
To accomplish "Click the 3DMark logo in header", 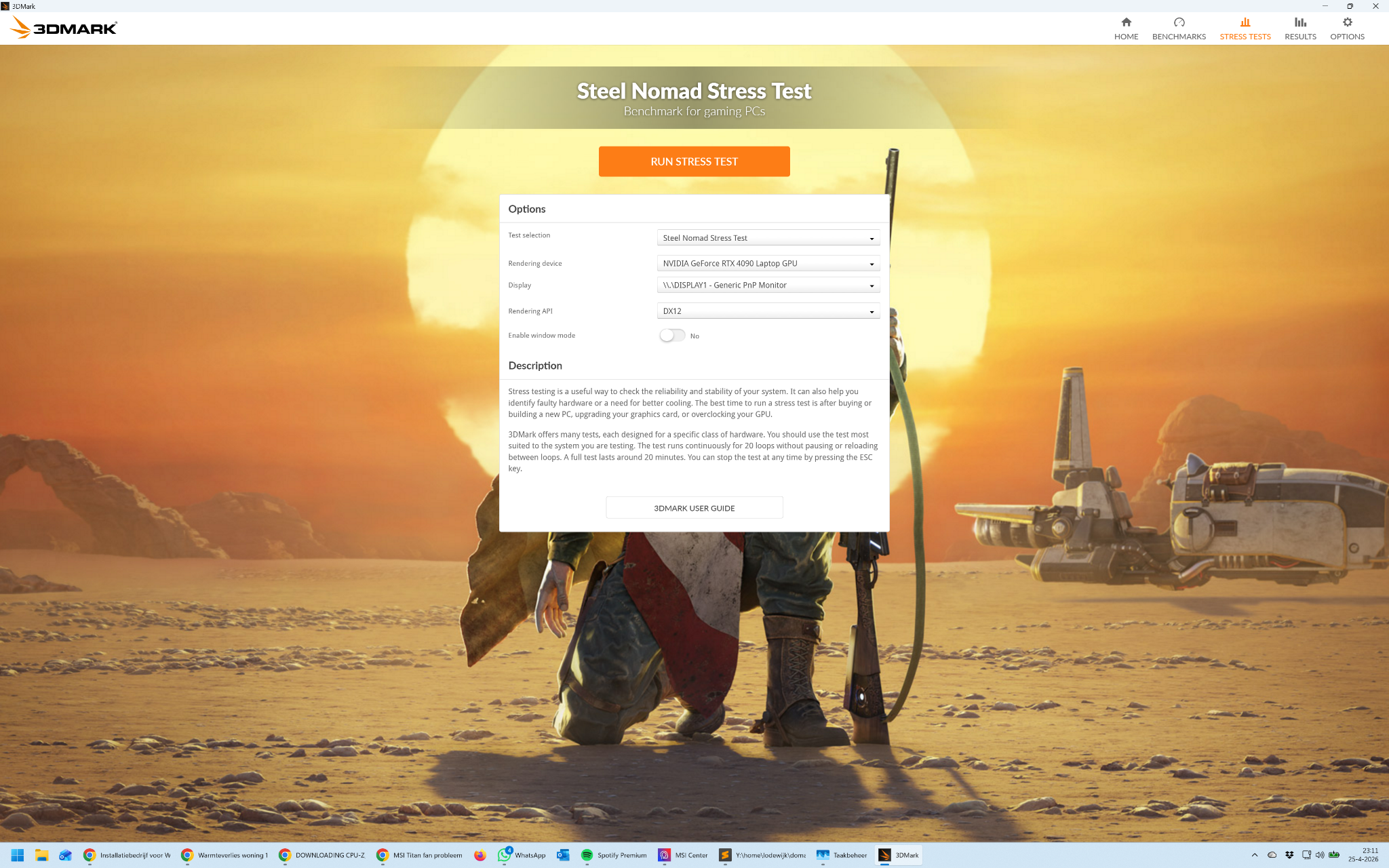I will point(64,28).
